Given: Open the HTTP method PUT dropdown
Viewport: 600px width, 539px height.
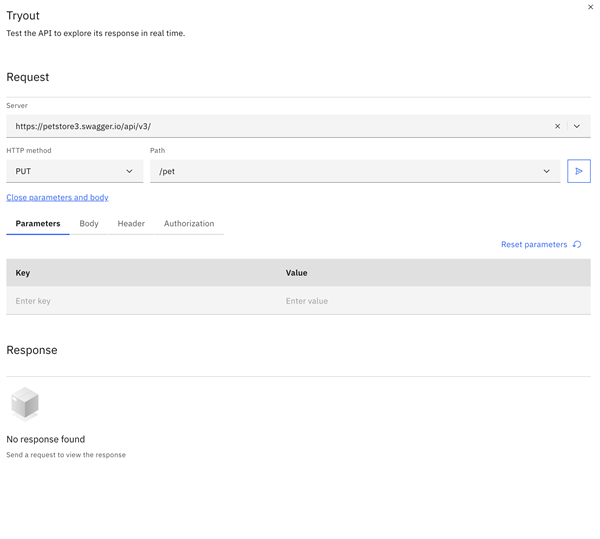Looking at the screenshot, I should [x=75, y=171].
